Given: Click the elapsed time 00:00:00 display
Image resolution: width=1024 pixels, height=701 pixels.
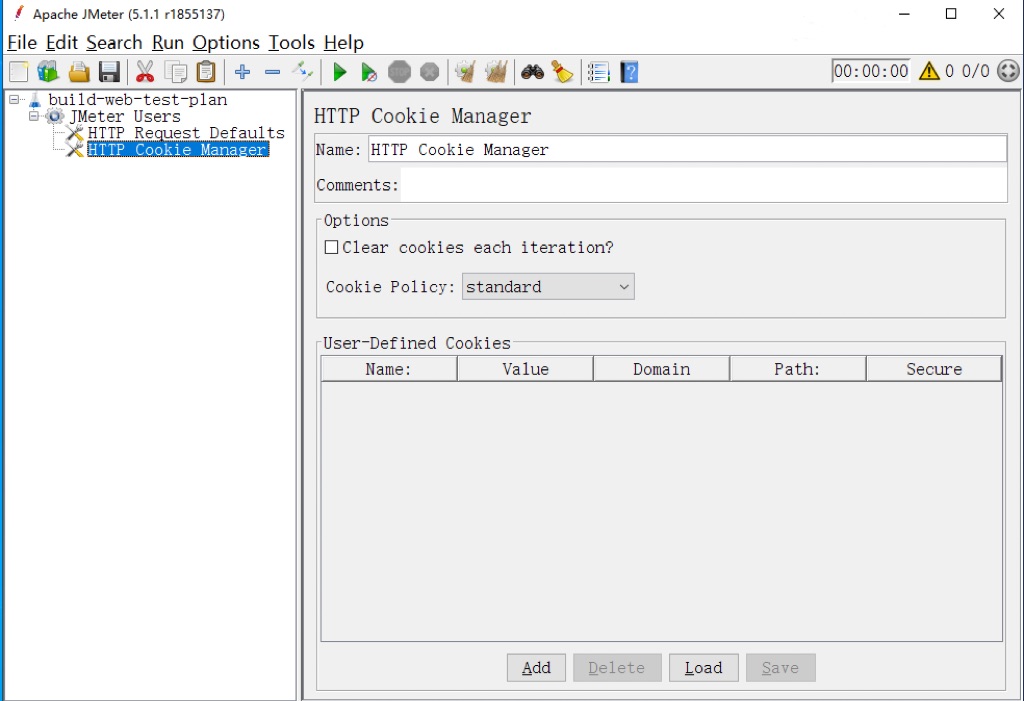Looking at the screenshot, I should [871, 71].
